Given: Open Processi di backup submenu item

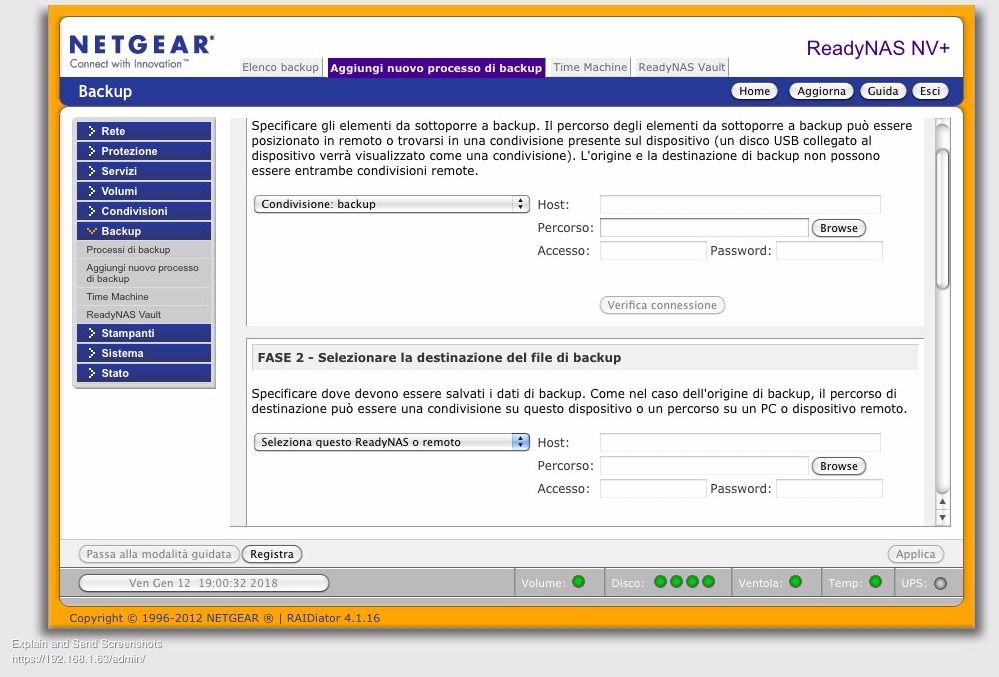Looking at the screenshot, I should (144, 250).
